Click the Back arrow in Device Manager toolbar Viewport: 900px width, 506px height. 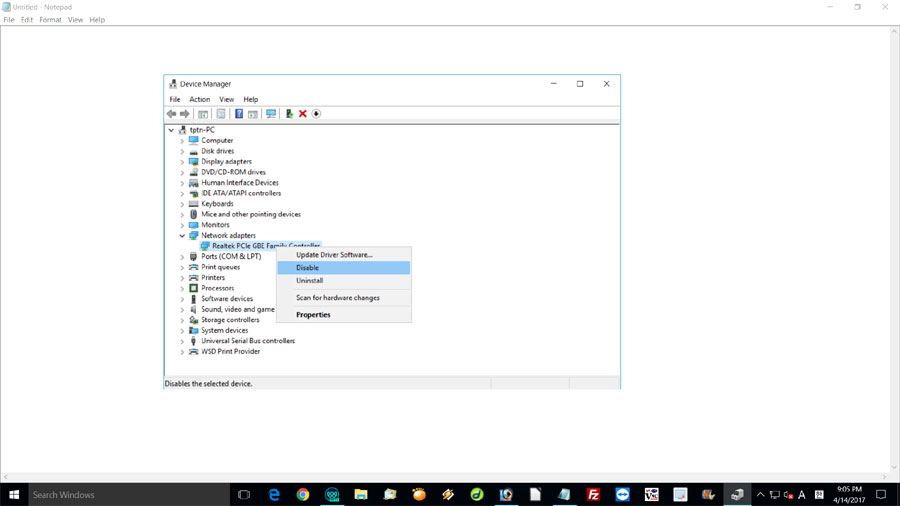171,114
